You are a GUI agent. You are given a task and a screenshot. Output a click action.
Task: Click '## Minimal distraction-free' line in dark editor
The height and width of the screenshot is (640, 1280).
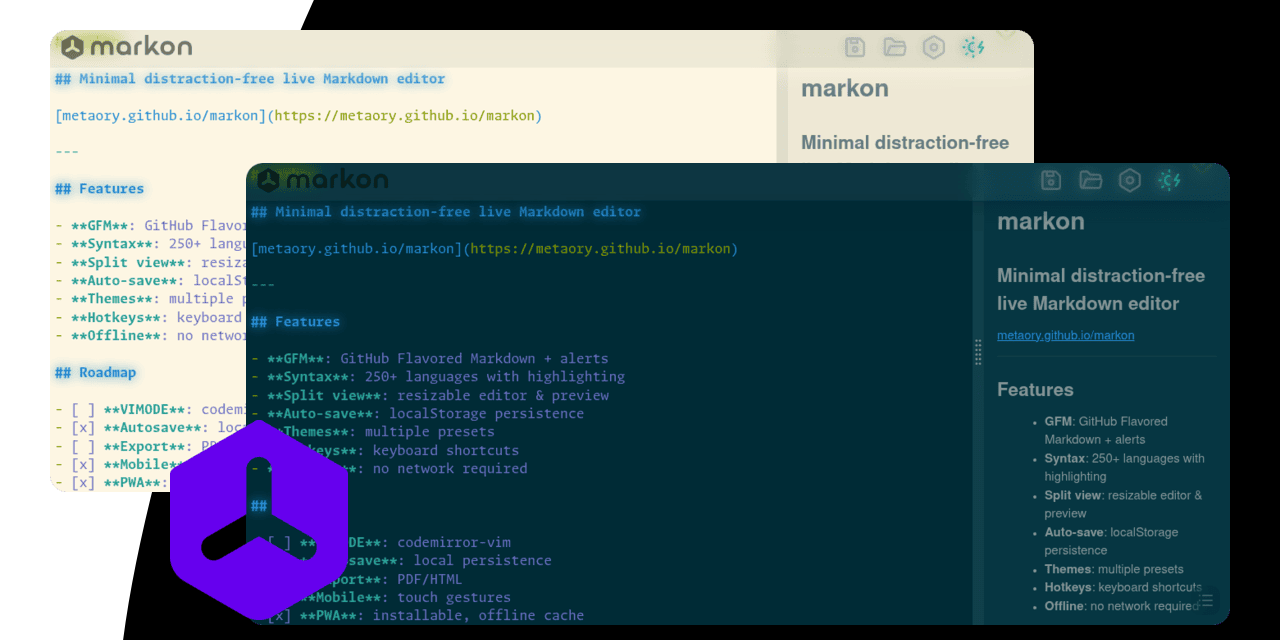click(446, 212)
